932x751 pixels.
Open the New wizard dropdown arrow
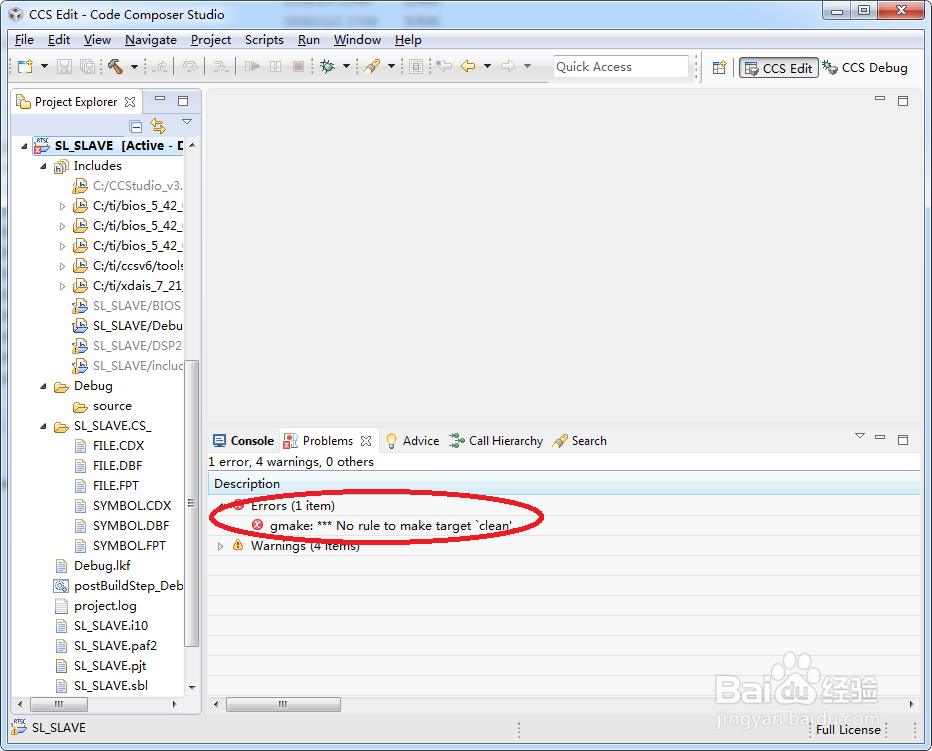pyautogui.click(x=44, y=67)
